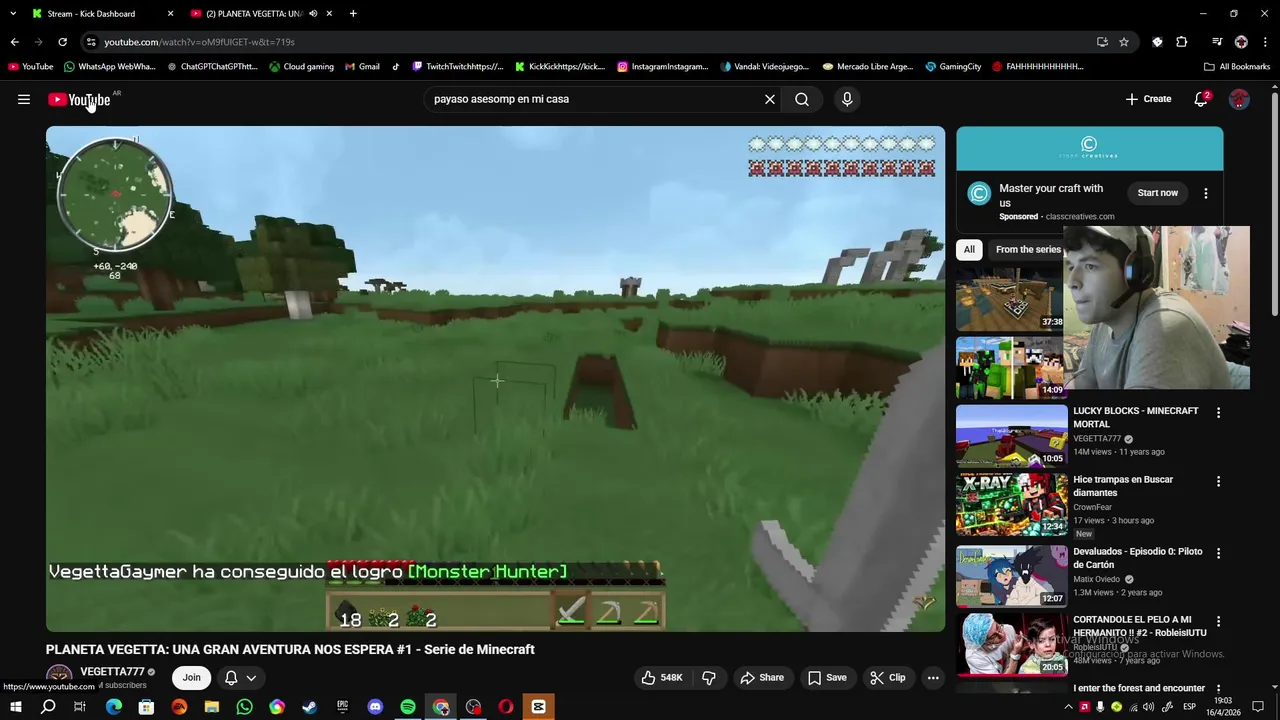Open taskbar volume control
1280x720 pixels.
point(1148,707)
